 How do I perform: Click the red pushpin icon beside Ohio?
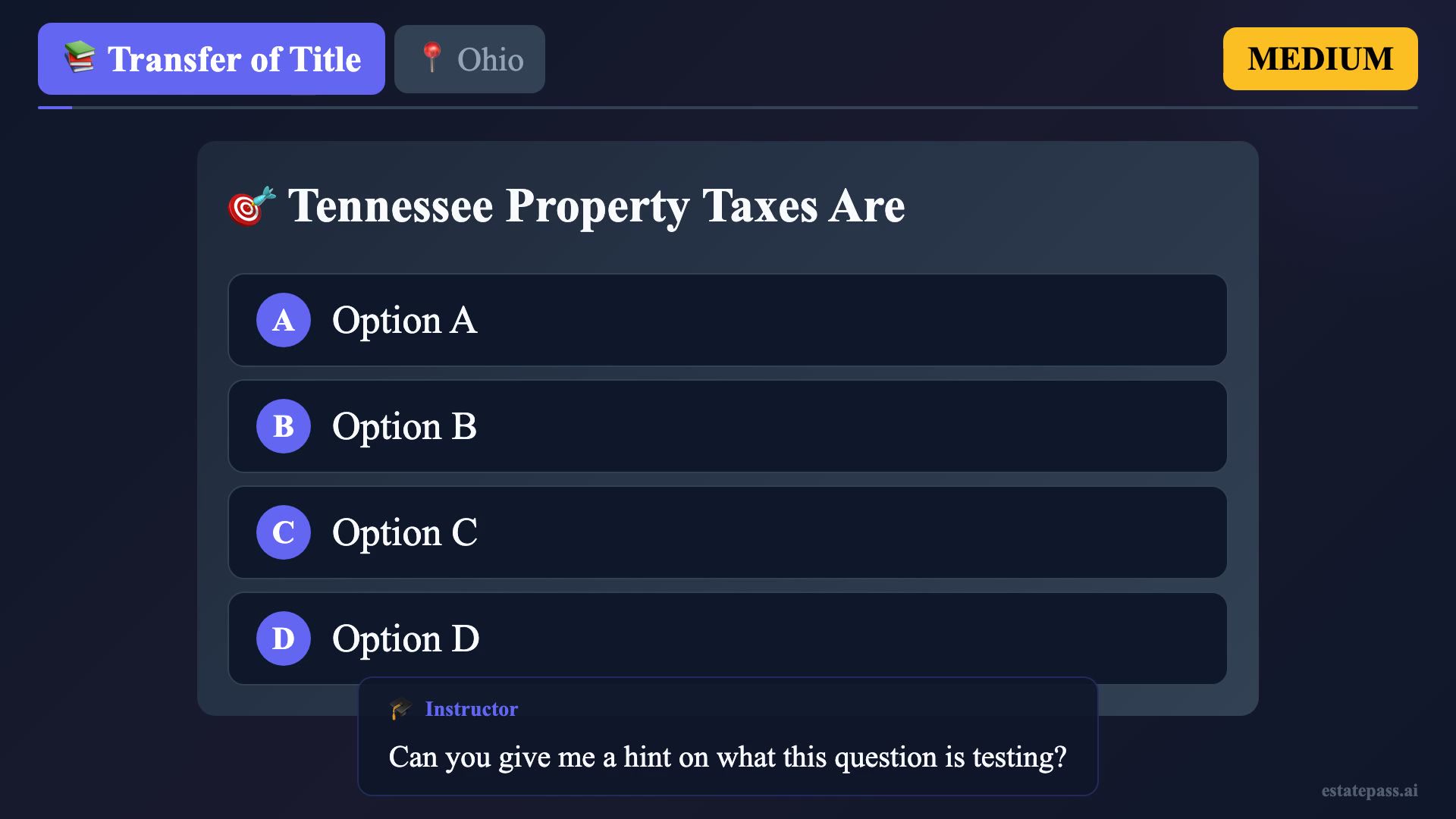(x=431, y=58)
